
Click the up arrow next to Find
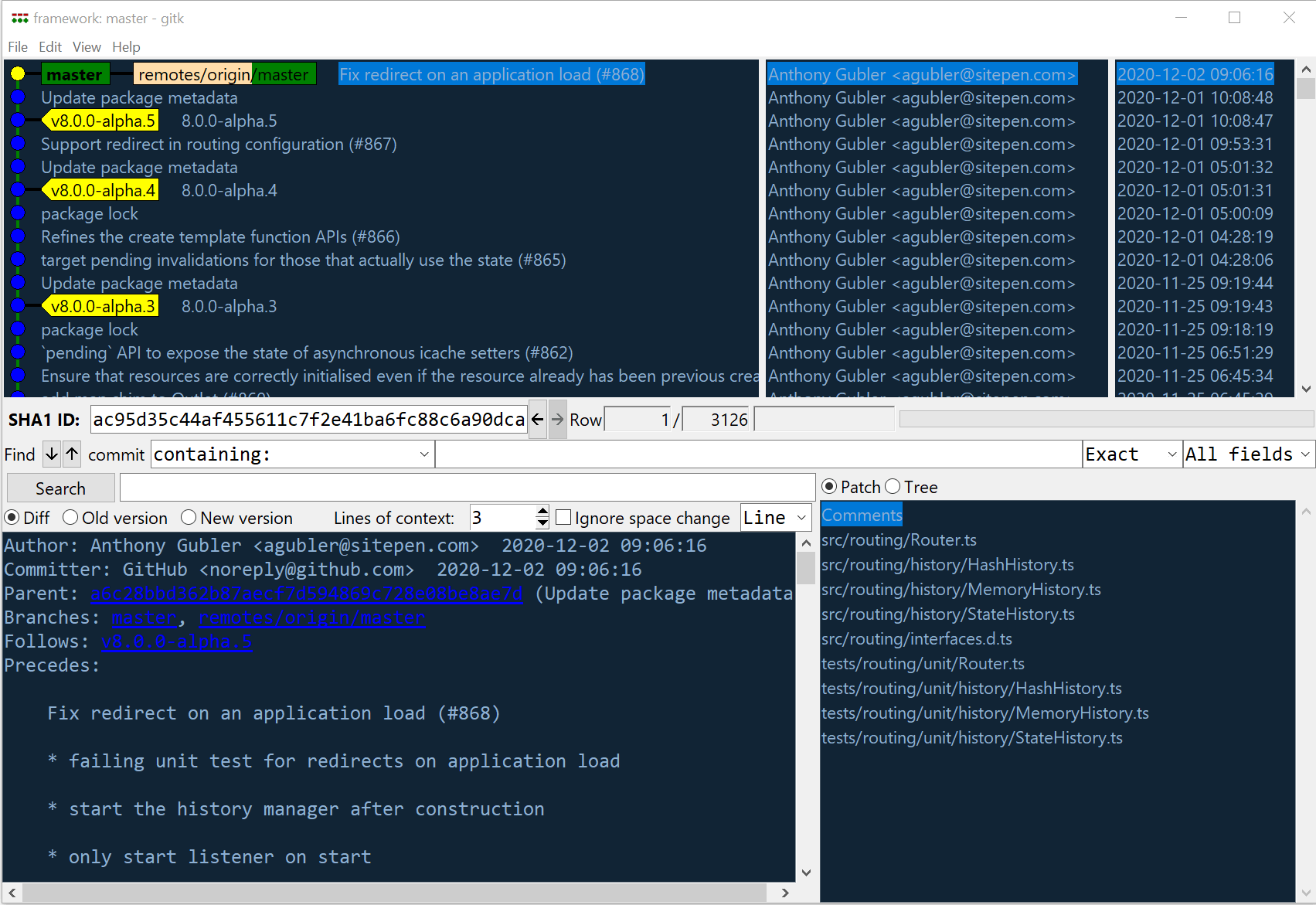point(71,454)
